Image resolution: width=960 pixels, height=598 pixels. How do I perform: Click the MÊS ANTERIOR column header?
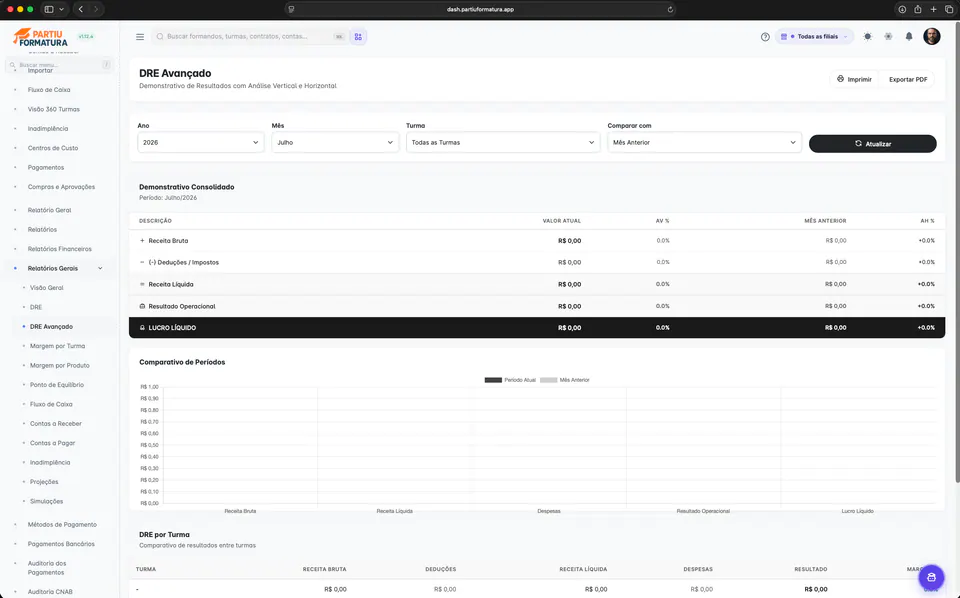(x=825, y=221)
